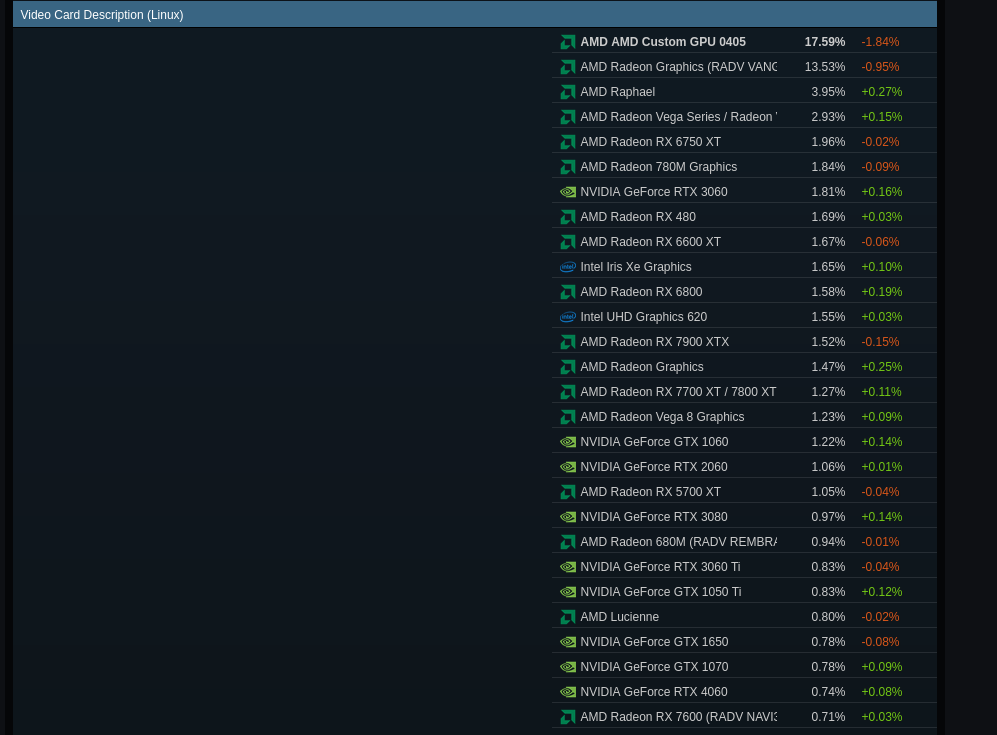Click the -0.15% change value
The width and height of the screenshot is (997, 735).
click(880, 342)
